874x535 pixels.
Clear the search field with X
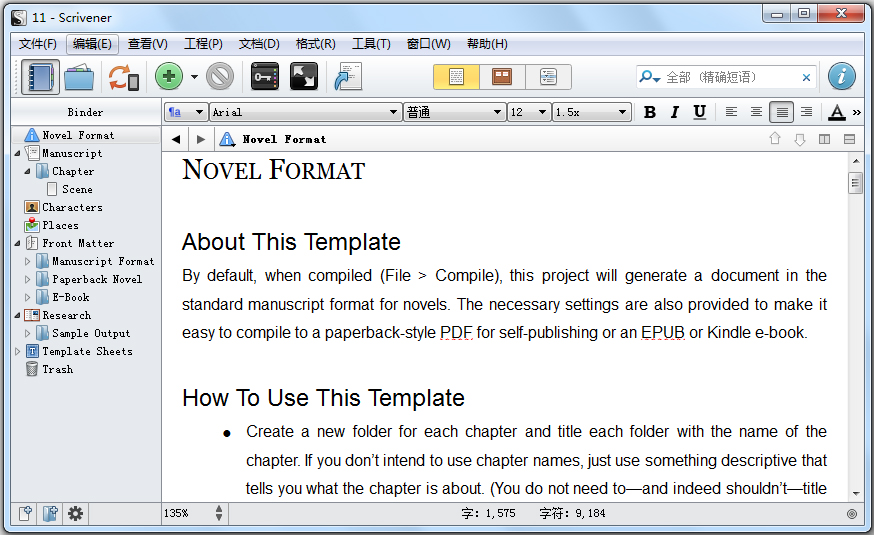point(806,77)
